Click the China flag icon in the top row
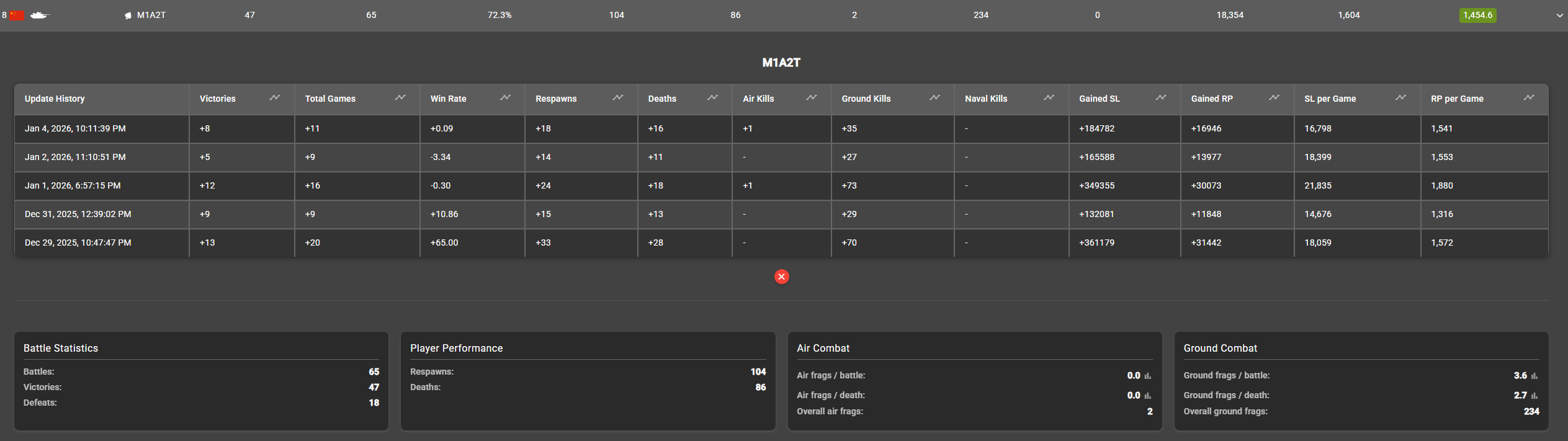This screenshot has width=1568, height=441. [17, 16]
